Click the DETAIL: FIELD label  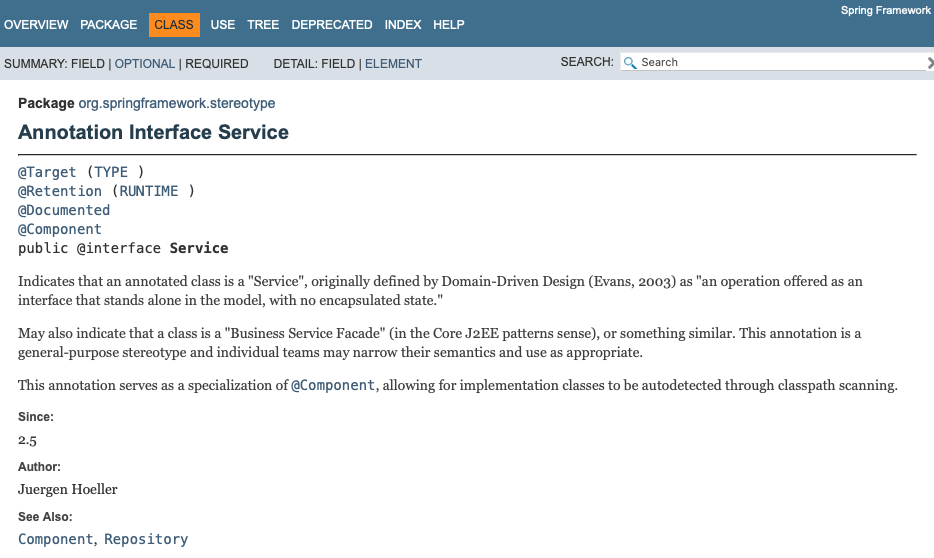pos(314,64)
